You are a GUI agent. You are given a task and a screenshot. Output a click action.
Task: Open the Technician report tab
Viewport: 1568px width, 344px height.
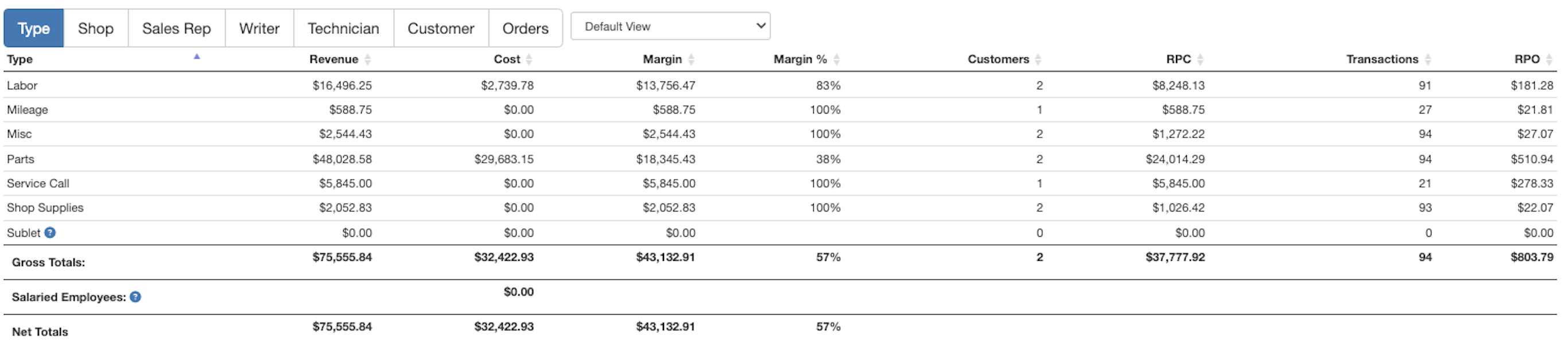pyautogui.click(x=343, y=28)
